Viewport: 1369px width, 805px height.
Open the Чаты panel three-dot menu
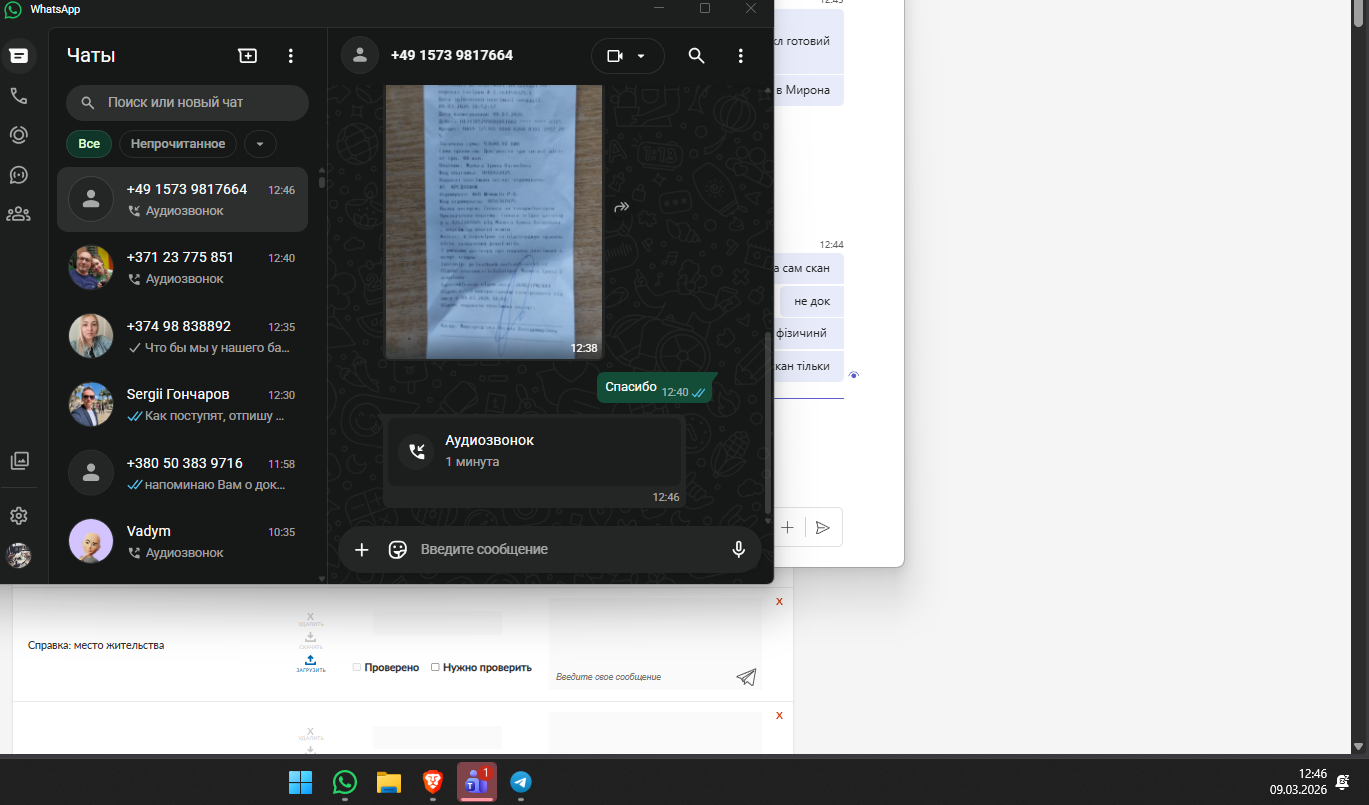[290, 56]
